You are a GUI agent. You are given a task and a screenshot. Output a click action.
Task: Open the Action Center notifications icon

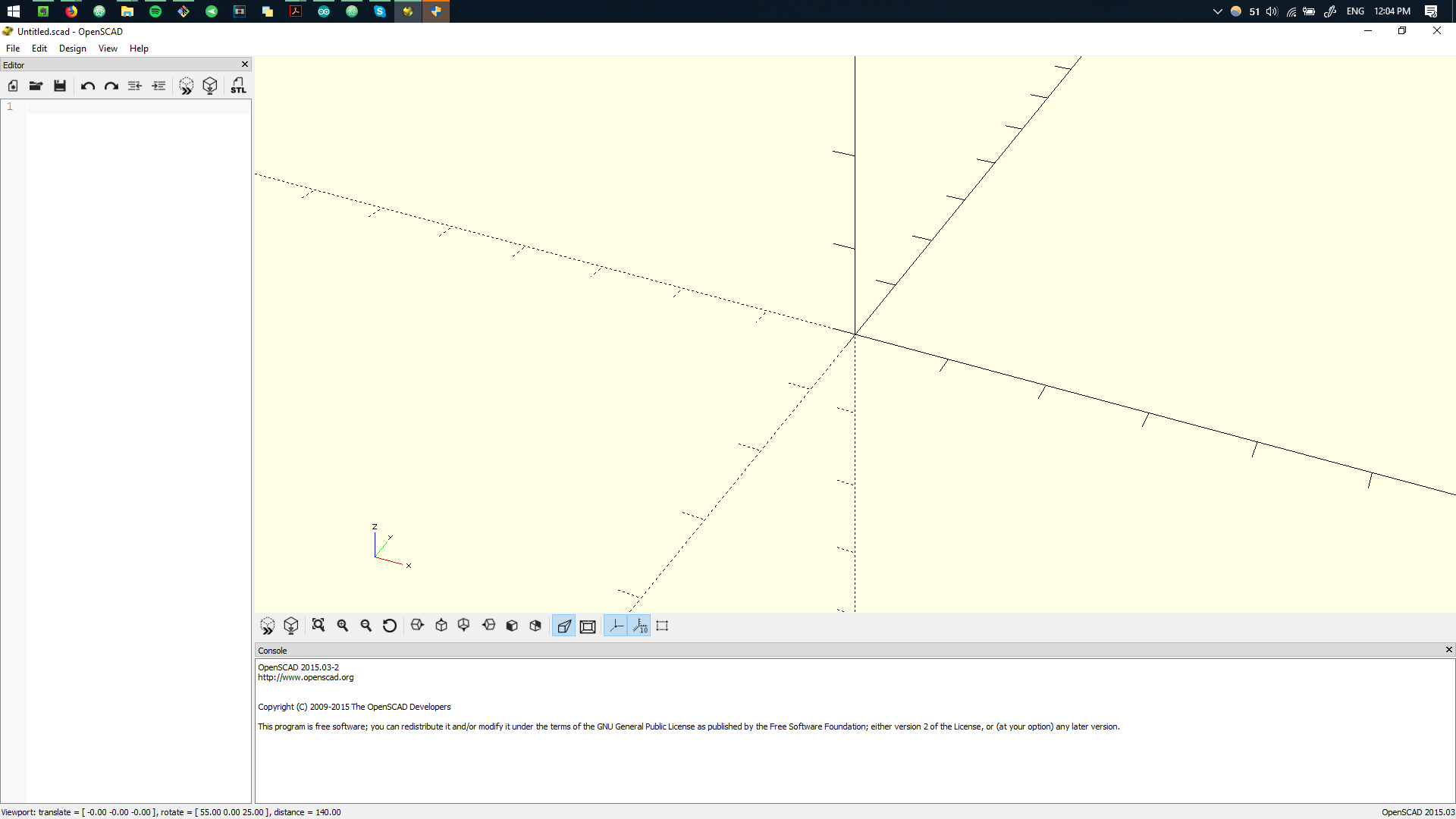click(x=1431, y=11)
